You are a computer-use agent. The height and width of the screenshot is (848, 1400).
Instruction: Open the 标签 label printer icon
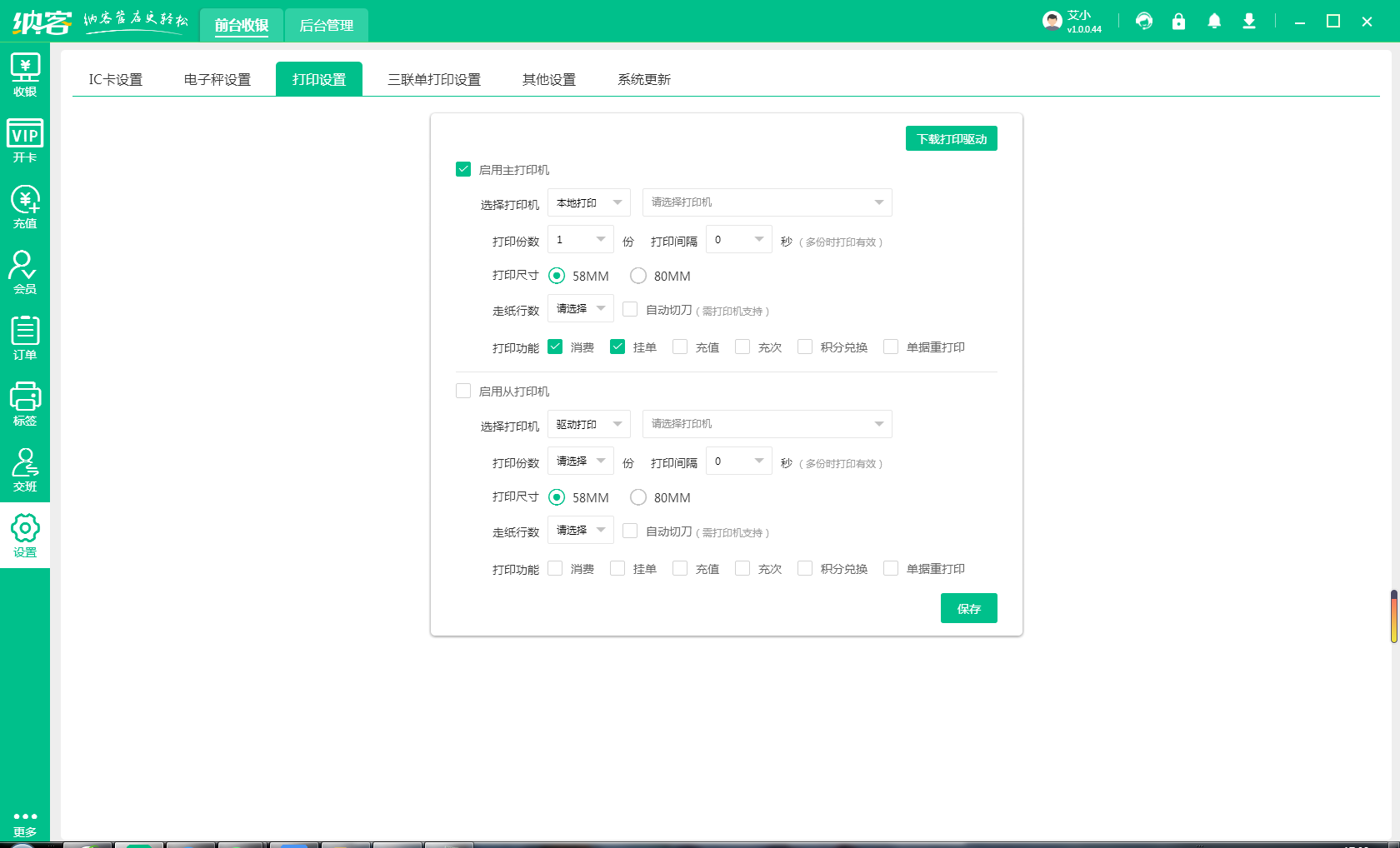(25, 404)
